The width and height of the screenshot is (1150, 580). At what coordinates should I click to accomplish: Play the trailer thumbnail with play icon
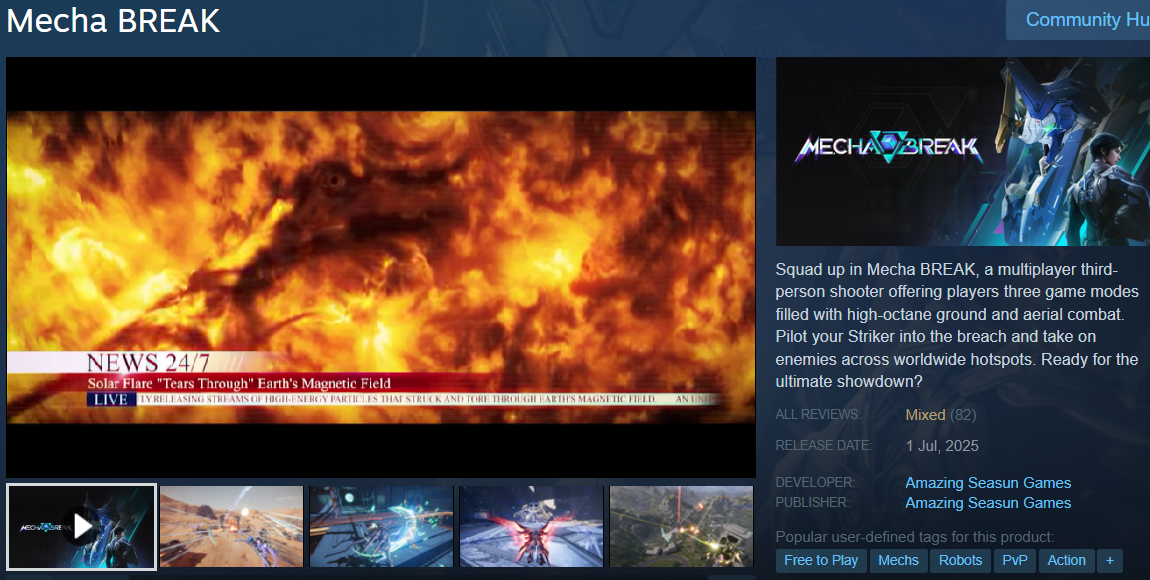click(x=81, y=526)
